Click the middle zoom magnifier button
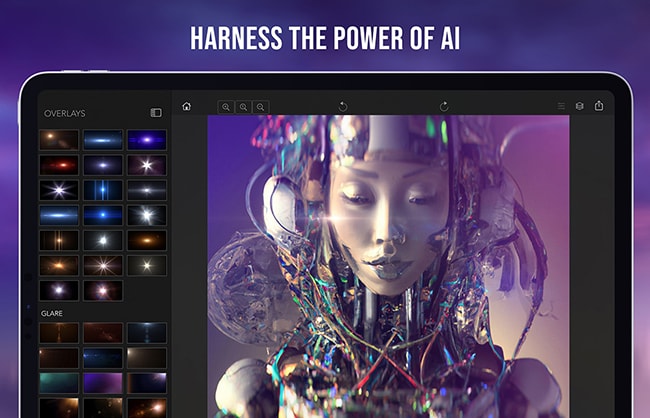 243,107
